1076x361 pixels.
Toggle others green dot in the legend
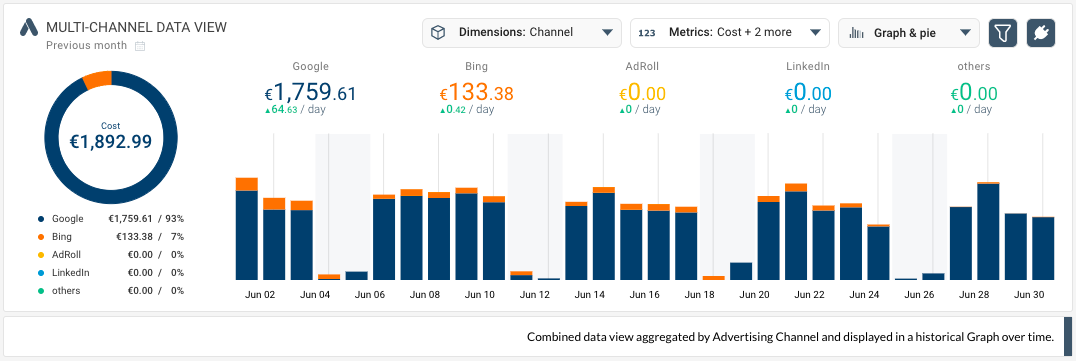click(x=40, y=290)
